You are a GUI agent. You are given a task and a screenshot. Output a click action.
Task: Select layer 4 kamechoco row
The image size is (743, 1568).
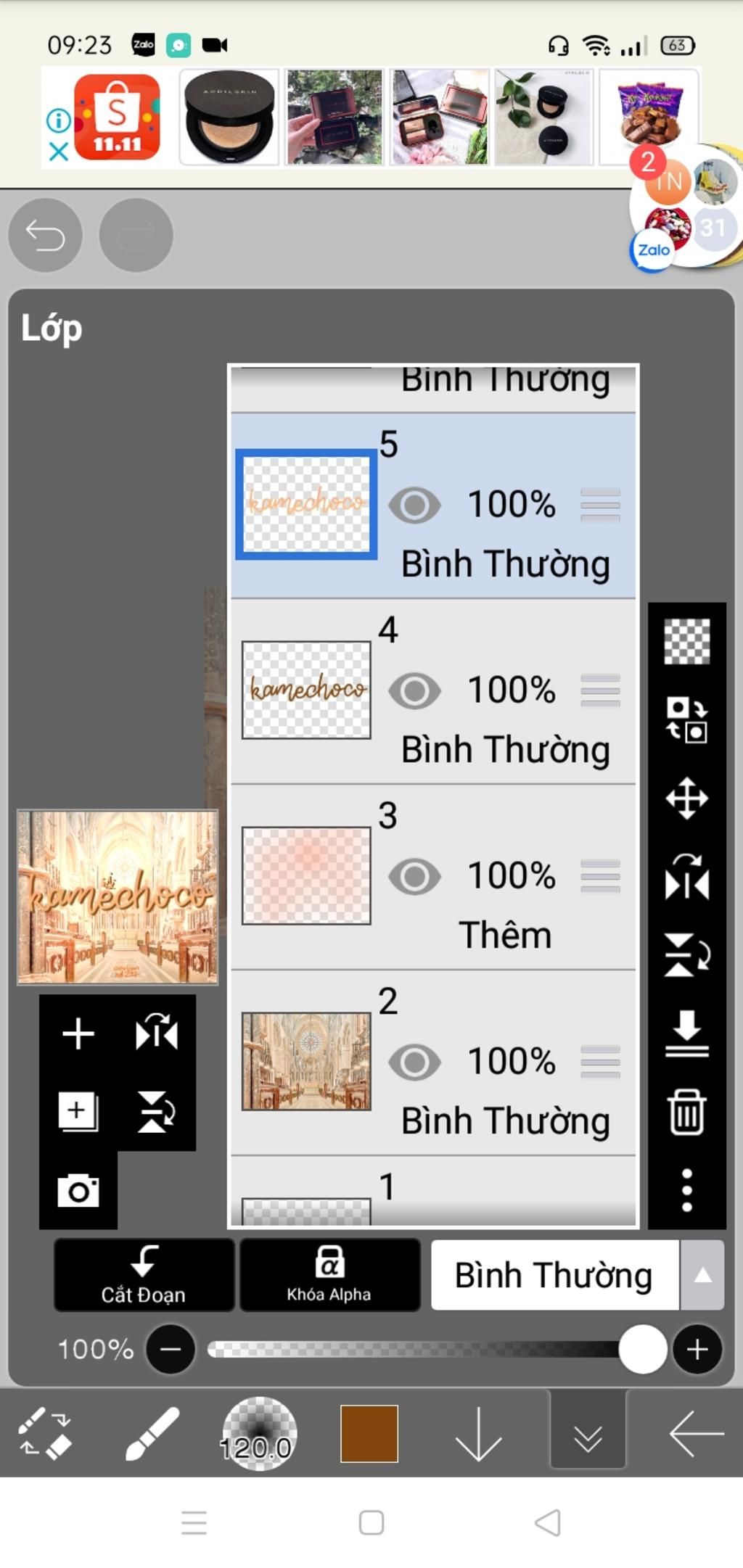pos(433,691)
